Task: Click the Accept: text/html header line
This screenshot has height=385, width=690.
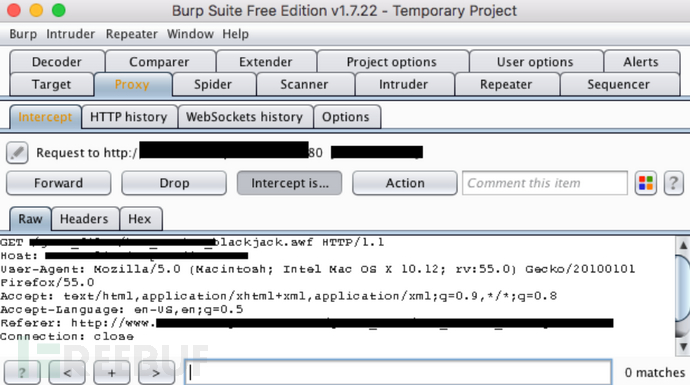Action: click(279, 296)
